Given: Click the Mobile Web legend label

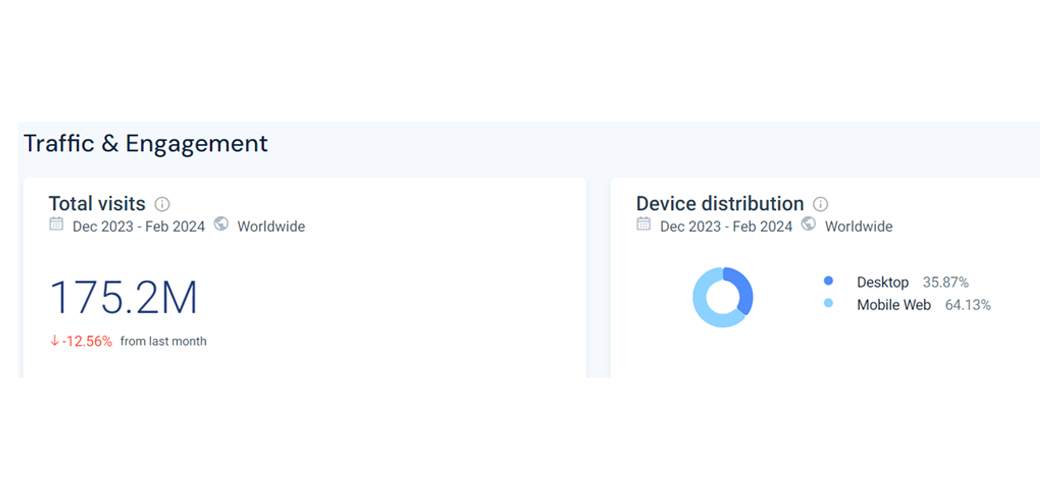Looking at the screenshot, I should 893,304.
